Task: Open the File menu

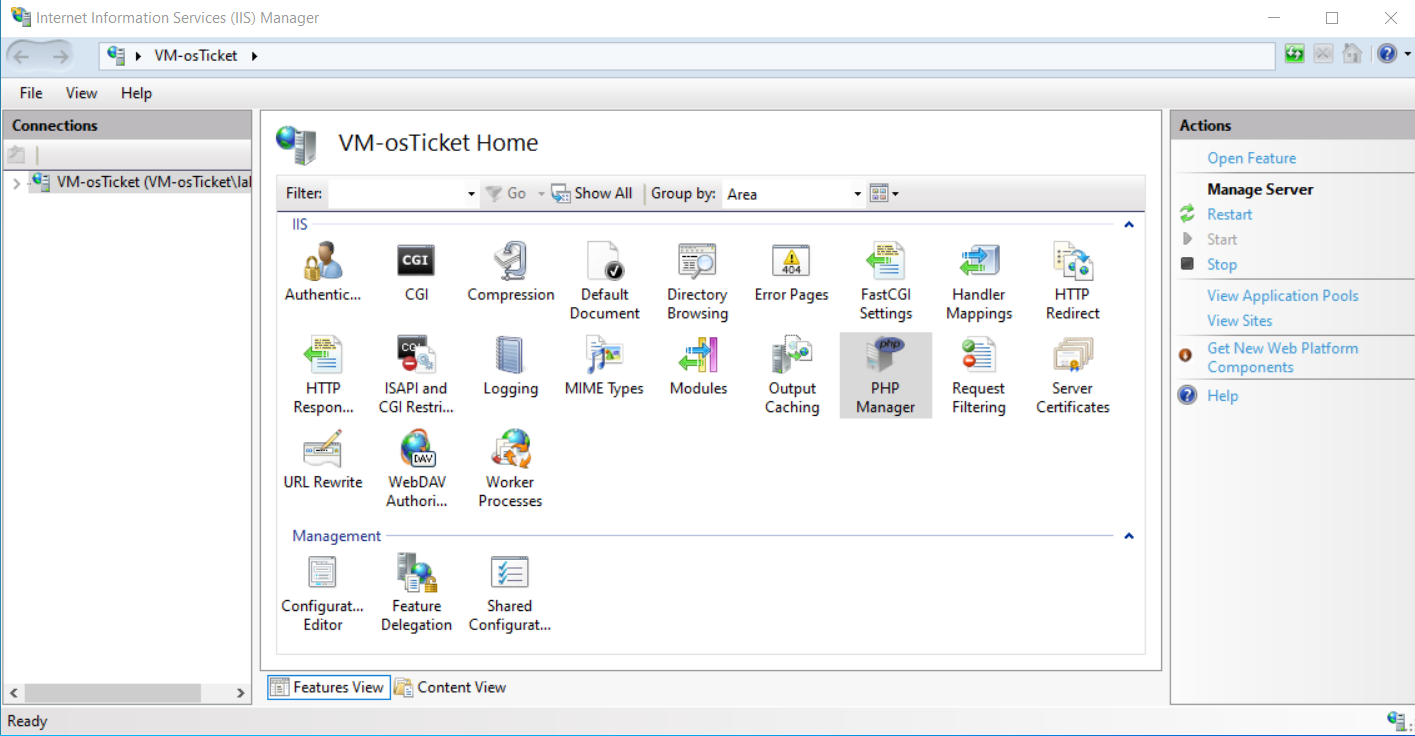Action: tap(31, 93)
